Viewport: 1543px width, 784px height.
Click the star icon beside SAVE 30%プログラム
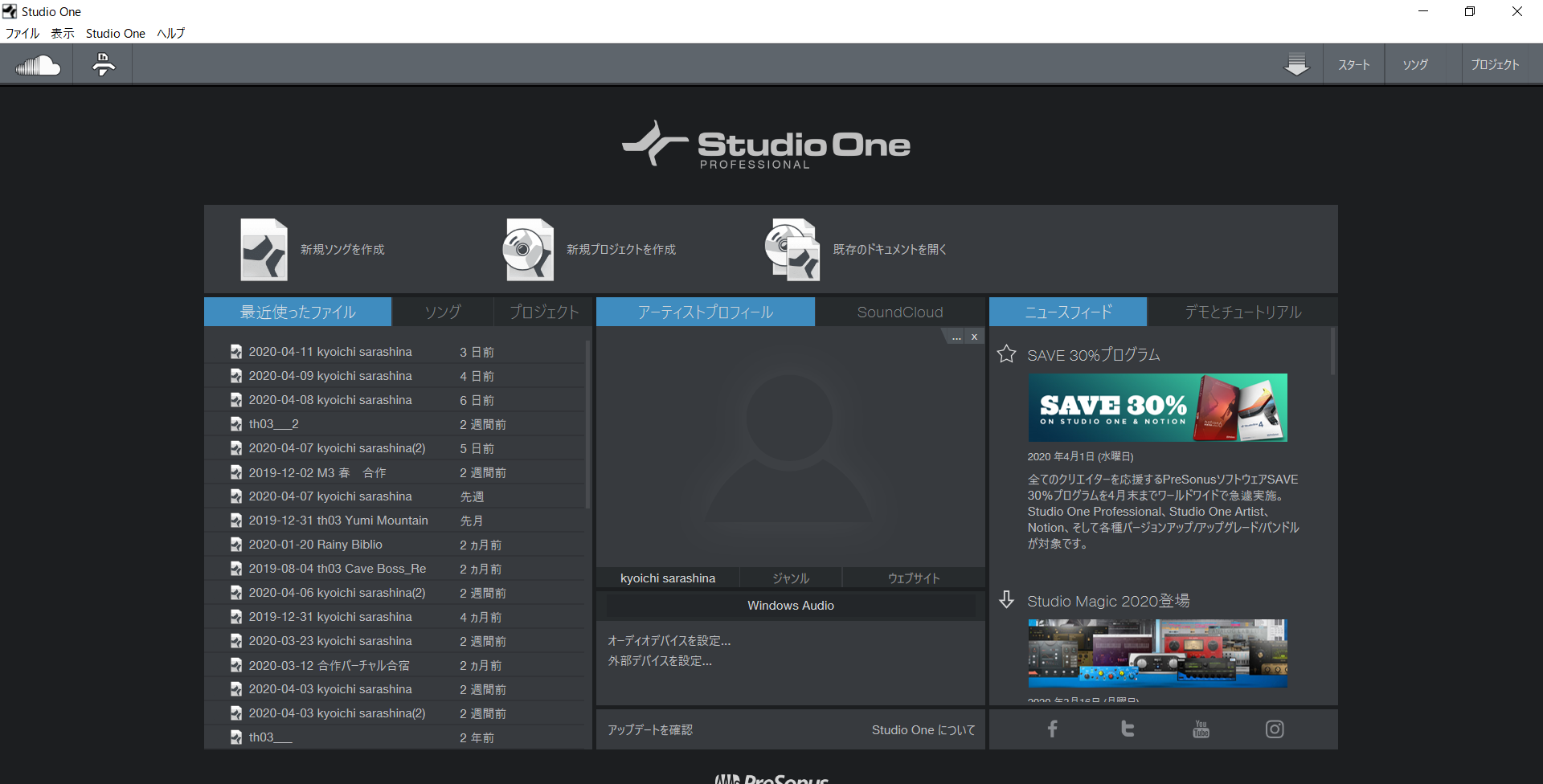(1006, 354)
